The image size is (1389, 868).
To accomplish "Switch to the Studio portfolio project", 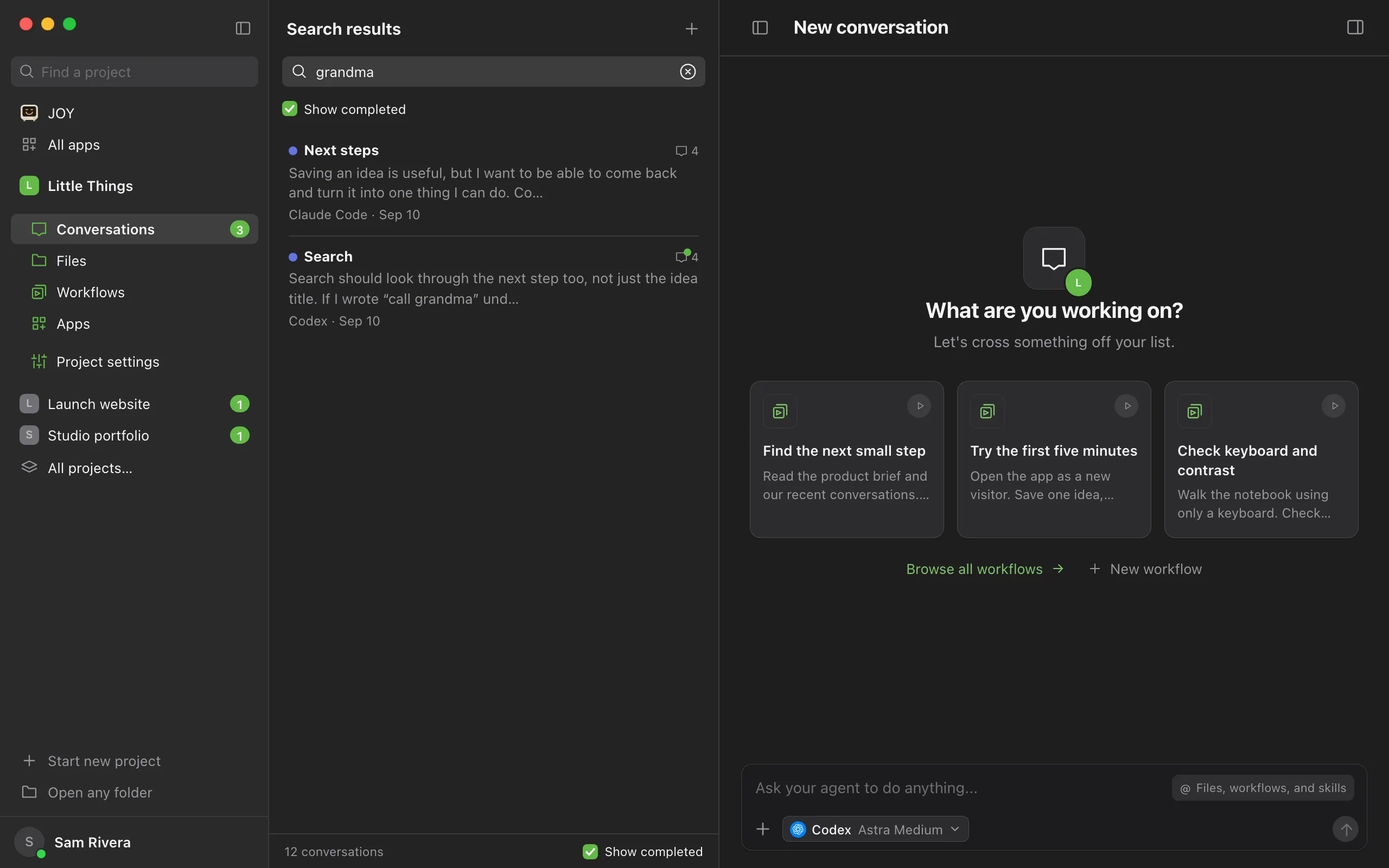I will pyautogui.click(x=135, y=436).
